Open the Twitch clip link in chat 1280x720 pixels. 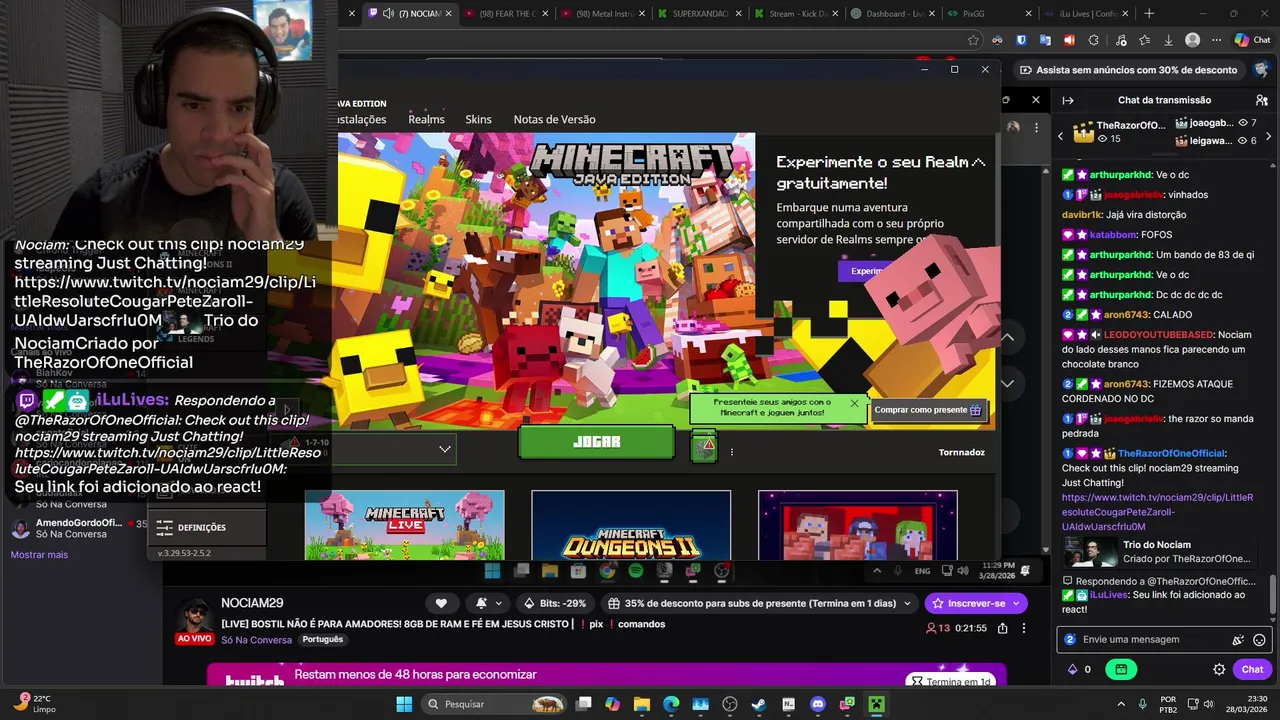click(1157, 511)
